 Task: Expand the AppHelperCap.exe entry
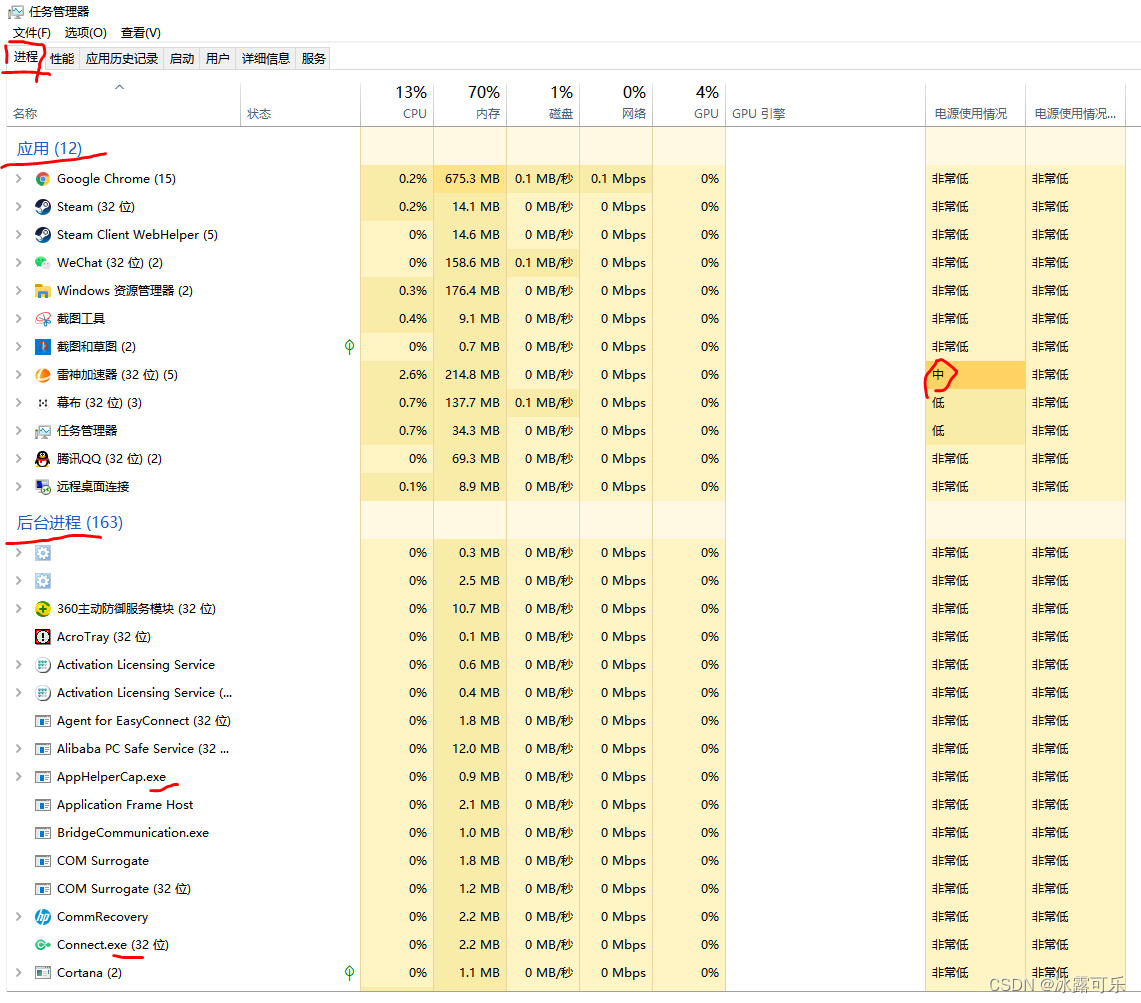point(19,777)
